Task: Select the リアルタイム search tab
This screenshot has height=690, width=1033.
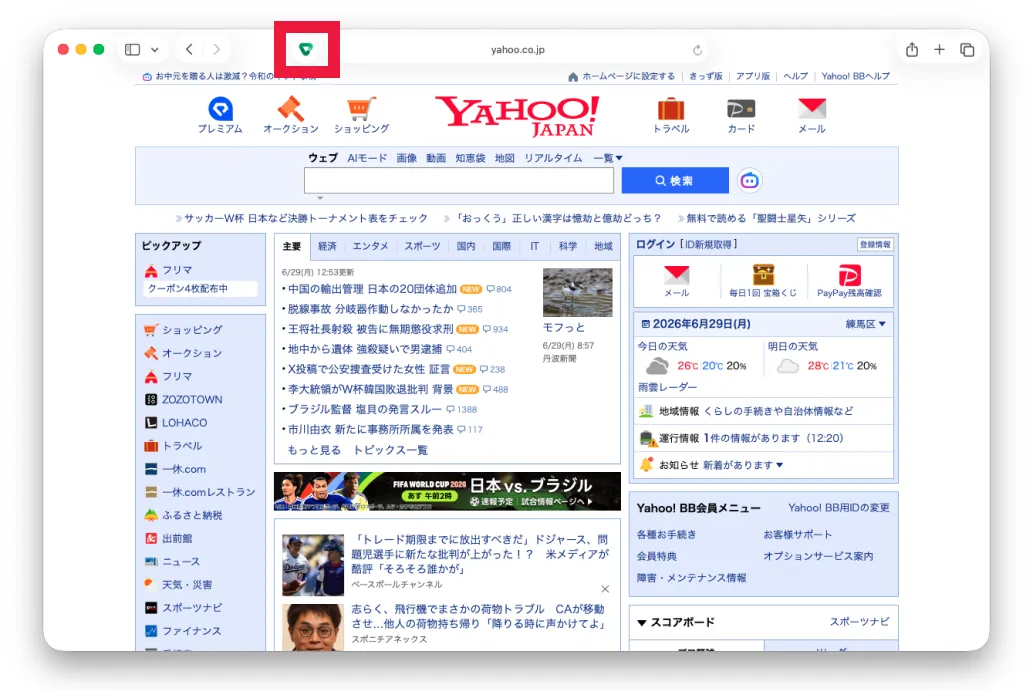Action: coord(553,158)
